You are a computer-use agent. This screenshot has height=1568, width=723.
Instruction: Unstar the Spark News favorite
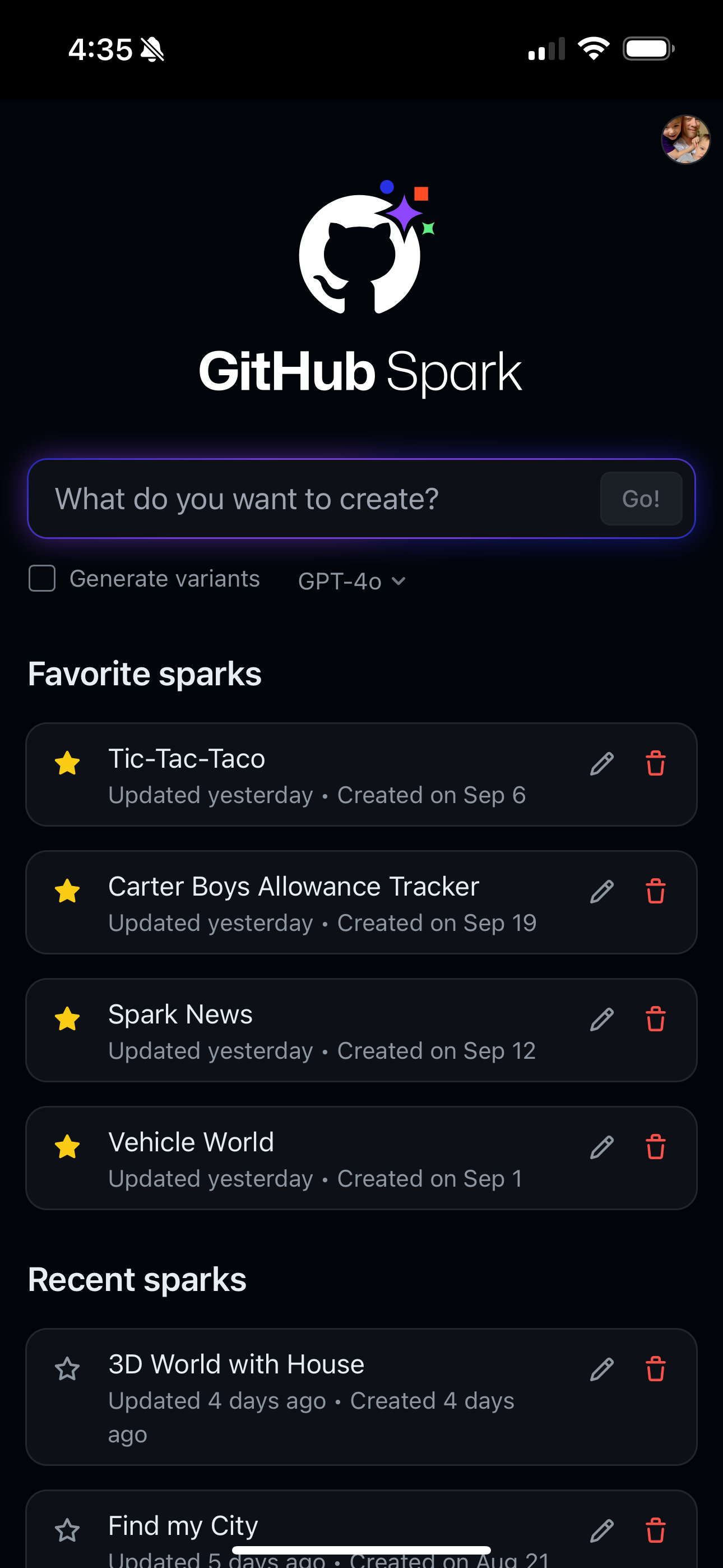tap(67, 1019)
